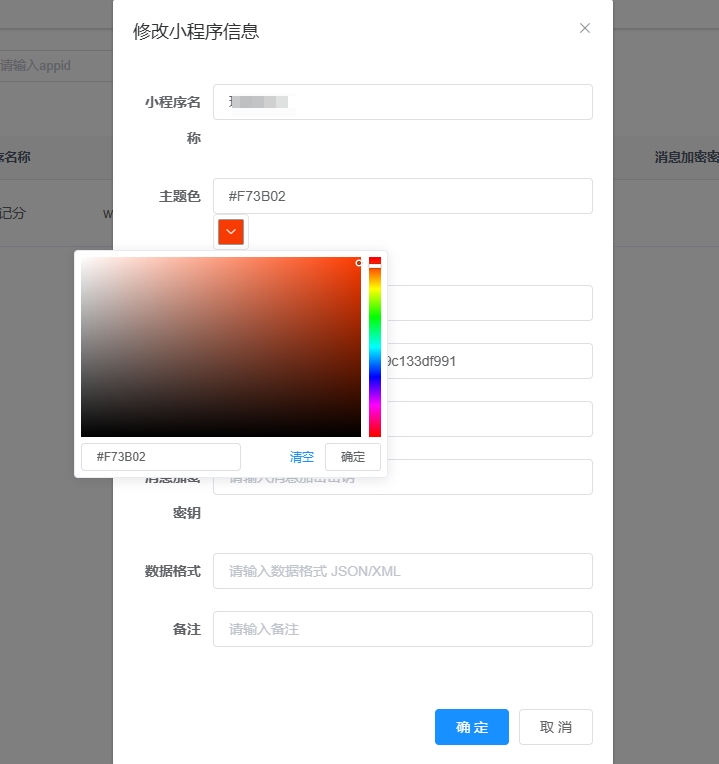Click the circular cursor in the color panel
The image size is (719, 764).
pyautogui.click(x=359, y=263)
